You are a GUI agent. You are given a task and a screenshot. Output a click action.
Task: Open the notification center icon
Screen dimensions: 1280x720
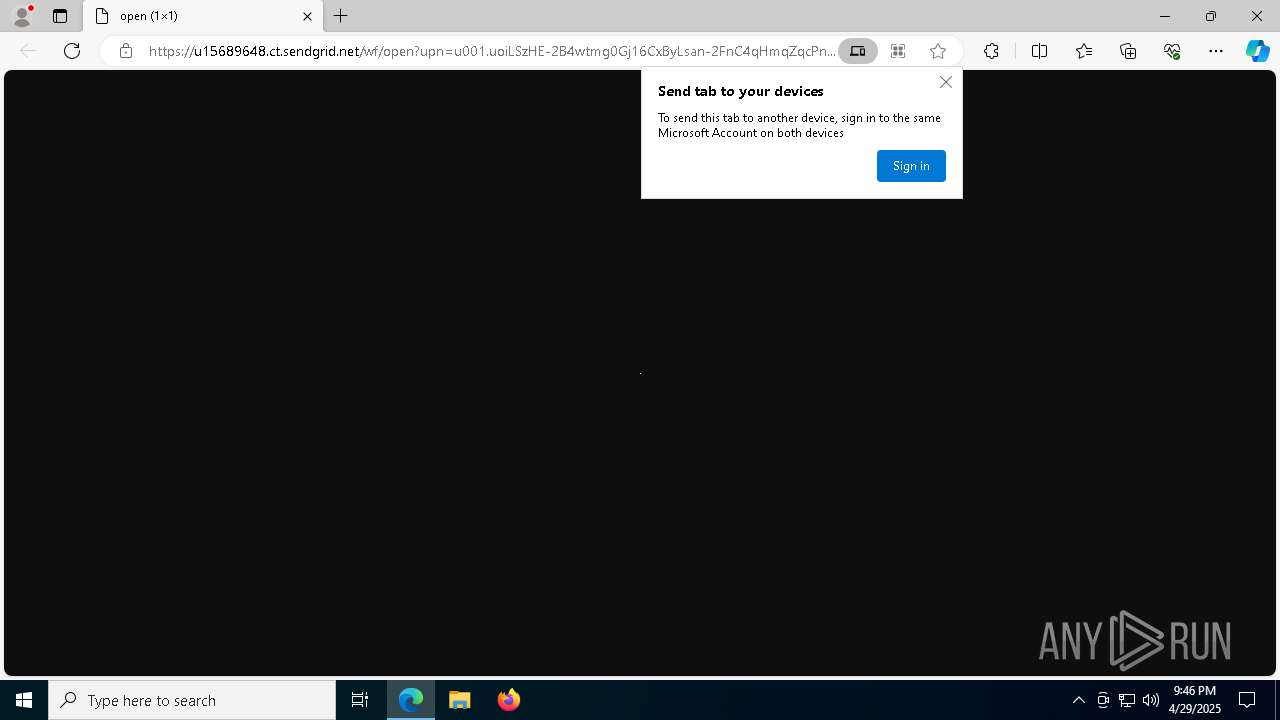pyautogui.click(x=1248, y=700)
